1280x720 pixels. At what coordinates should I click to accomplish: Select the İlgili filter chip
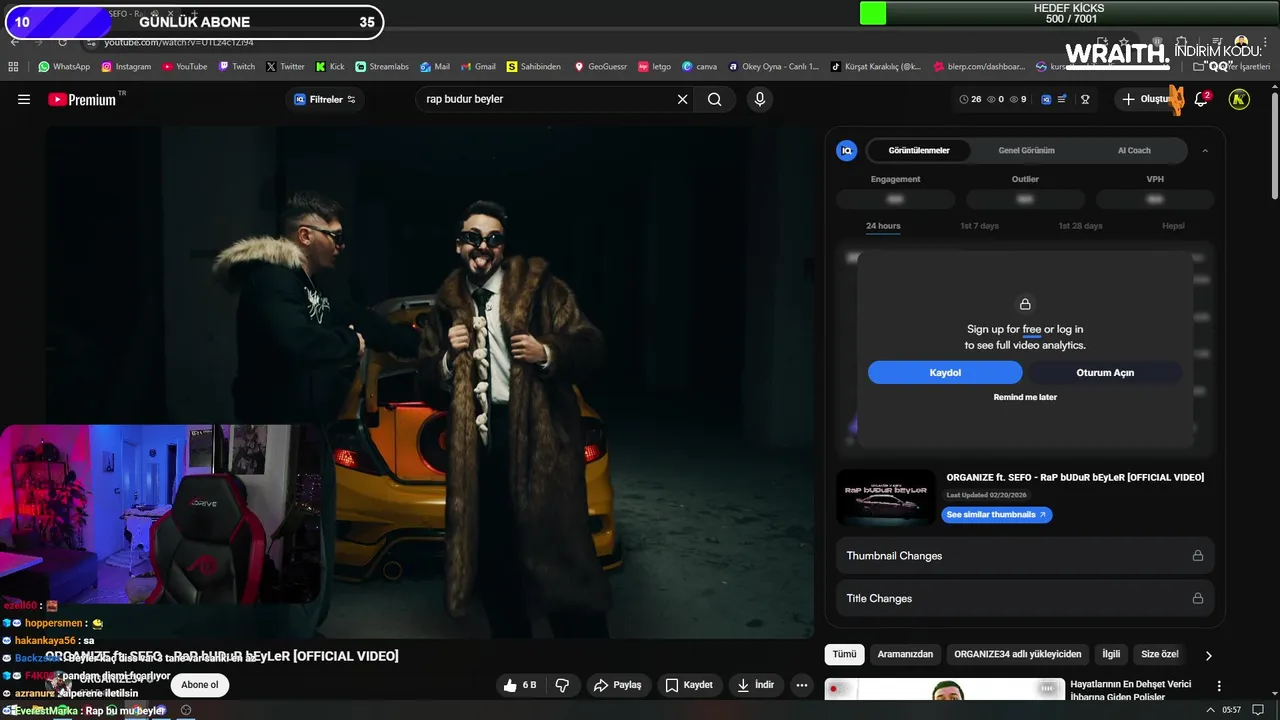(x=1111, y=655)
